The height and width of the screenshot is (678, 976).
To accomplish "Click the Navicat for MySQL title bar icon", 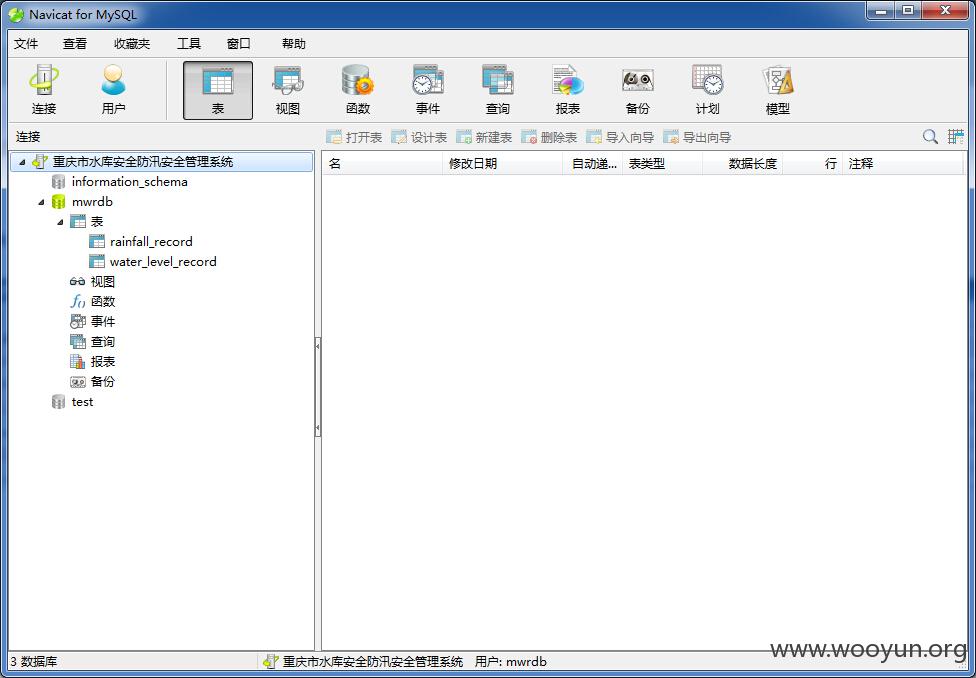I will click(16, 14).
